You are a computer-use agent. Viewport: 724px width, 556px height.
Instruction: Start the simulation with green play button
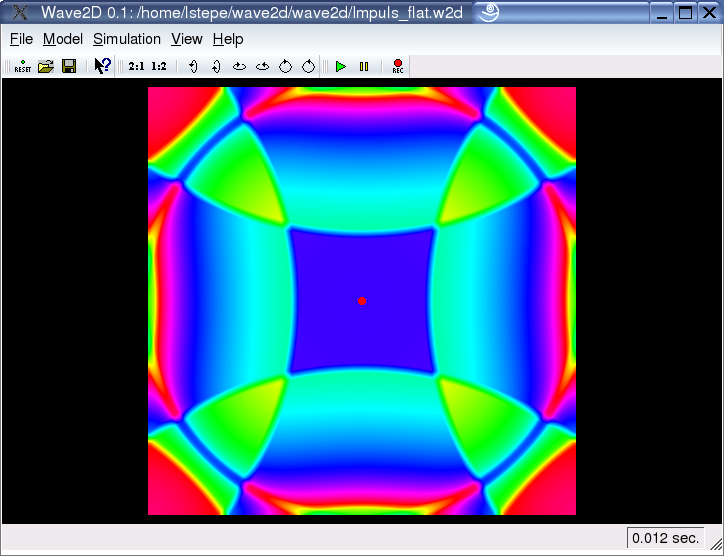pyautogui.click(x=341, y=66)
